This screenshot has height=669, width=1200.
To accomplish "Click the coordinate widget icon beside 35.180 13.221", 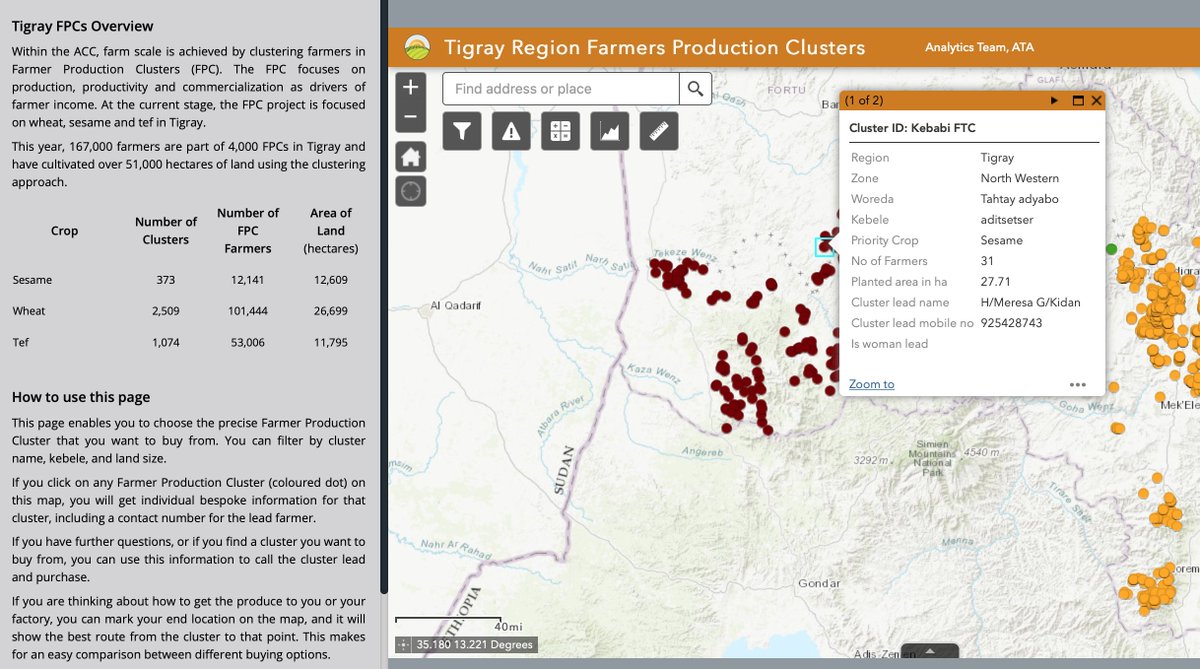I will [x=403, y=645].
